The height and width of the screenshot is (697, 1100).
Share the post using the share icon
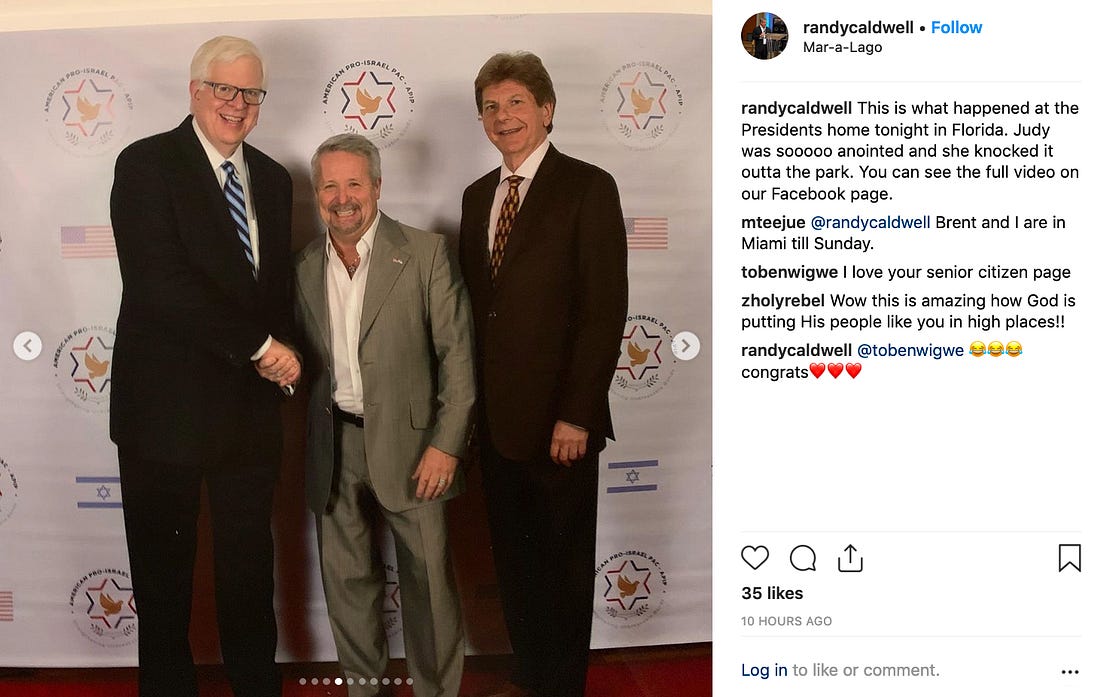coord(850,558)
